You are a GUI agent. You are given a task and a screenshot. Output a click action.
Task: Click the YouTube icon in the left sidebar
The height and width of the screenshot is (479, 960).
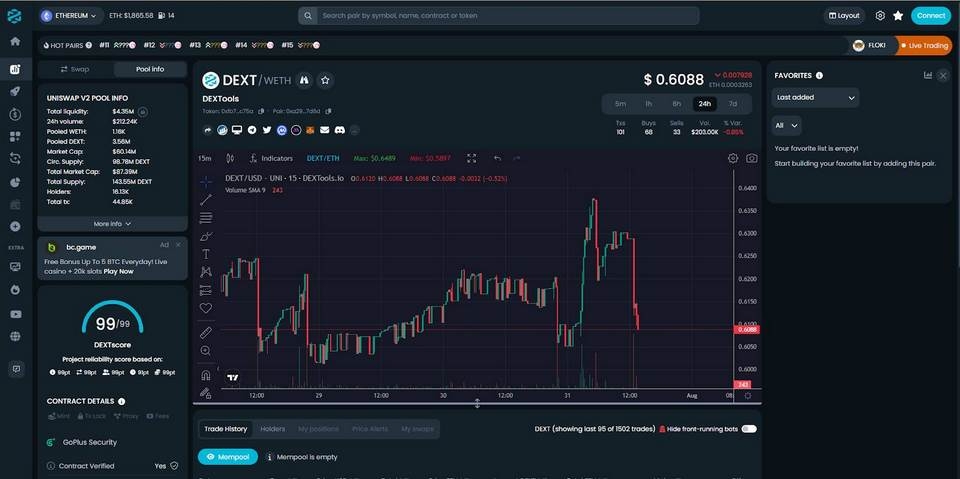click(15, 314)
